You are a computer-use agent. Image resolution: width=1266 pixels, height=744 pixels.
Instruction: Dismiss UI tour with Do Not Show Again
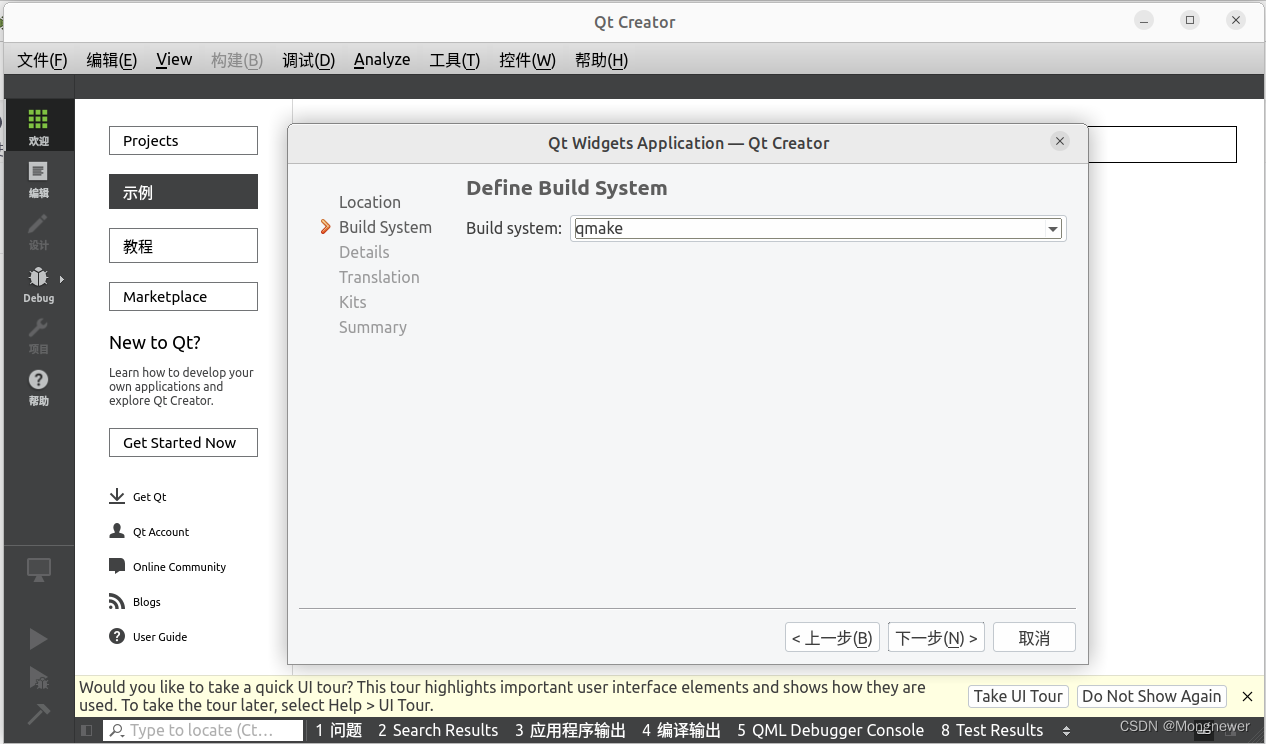point(1152,696)
